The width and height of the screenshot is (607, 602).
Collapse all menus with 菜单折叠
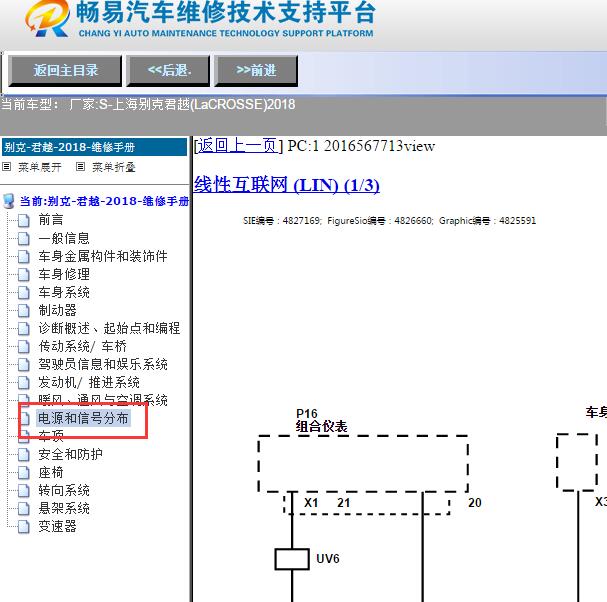pos(114,167)
